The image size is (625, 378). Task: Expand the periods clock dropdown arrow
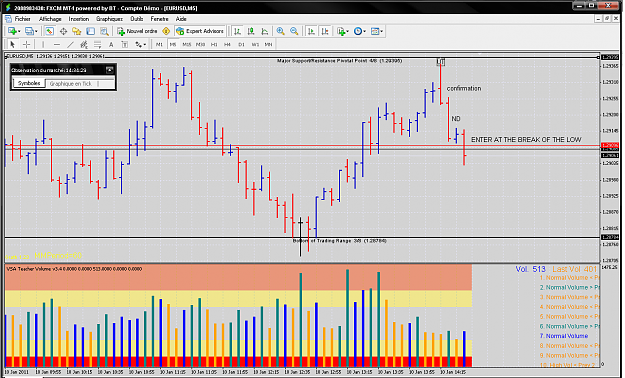[x=364, y=32]
